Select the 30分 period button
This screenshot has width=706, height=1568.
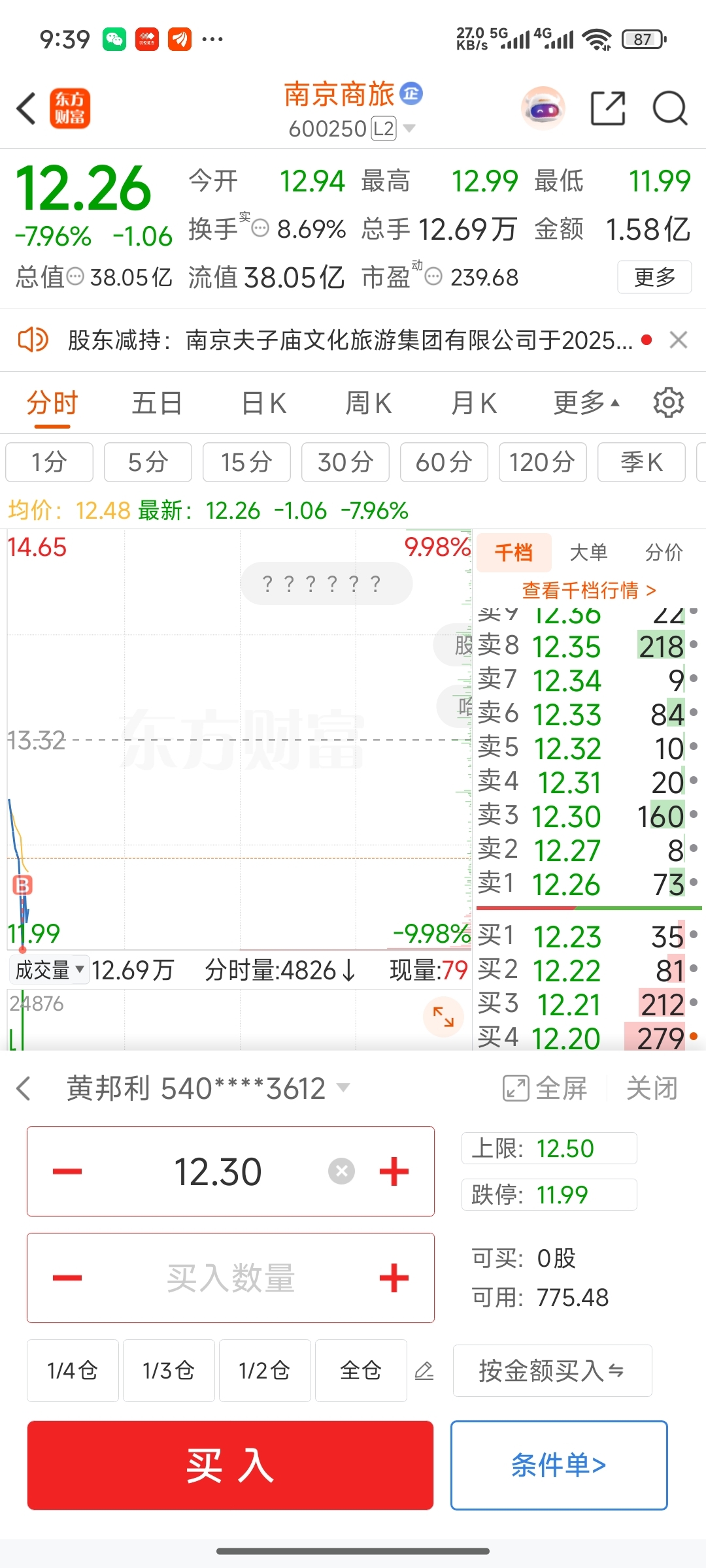click(x=345, y=462)
